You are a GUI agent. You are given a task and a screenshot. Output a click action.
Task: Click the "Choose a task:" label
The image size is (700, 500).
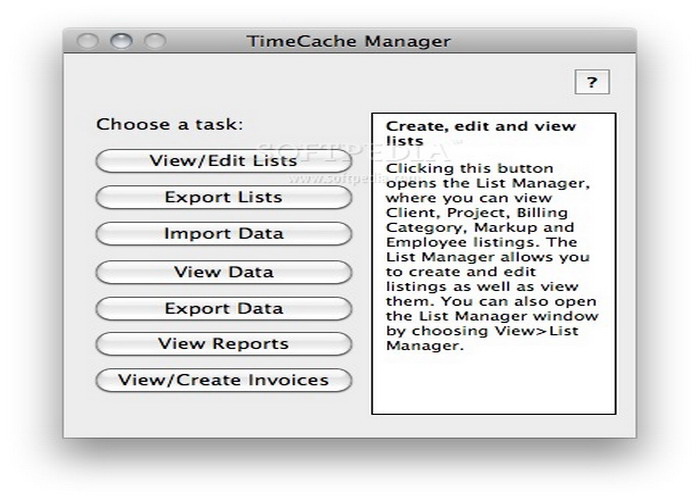pos(169,125)
